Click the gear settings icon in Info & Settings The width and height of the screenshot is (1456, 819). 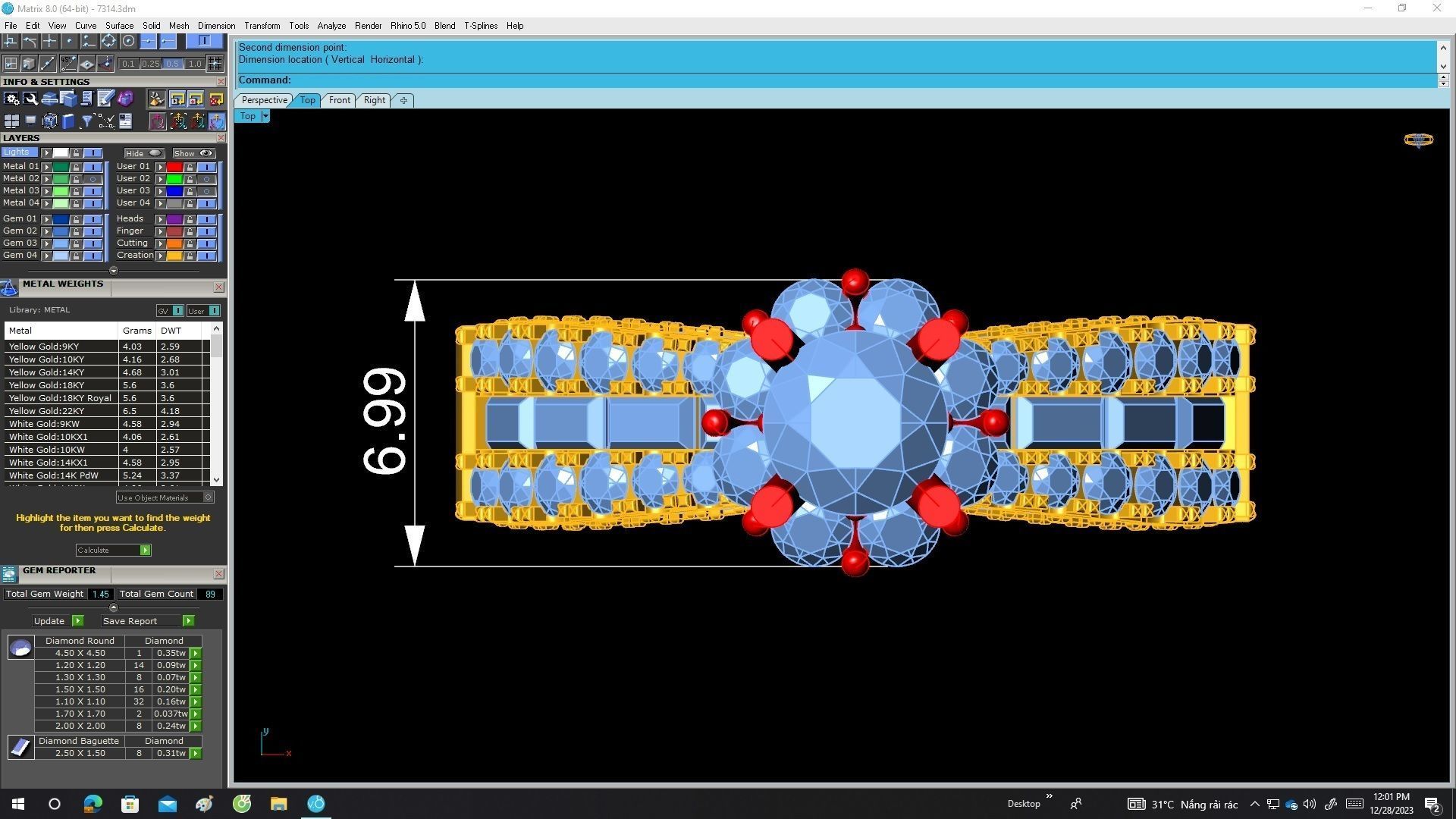[11, 99]
